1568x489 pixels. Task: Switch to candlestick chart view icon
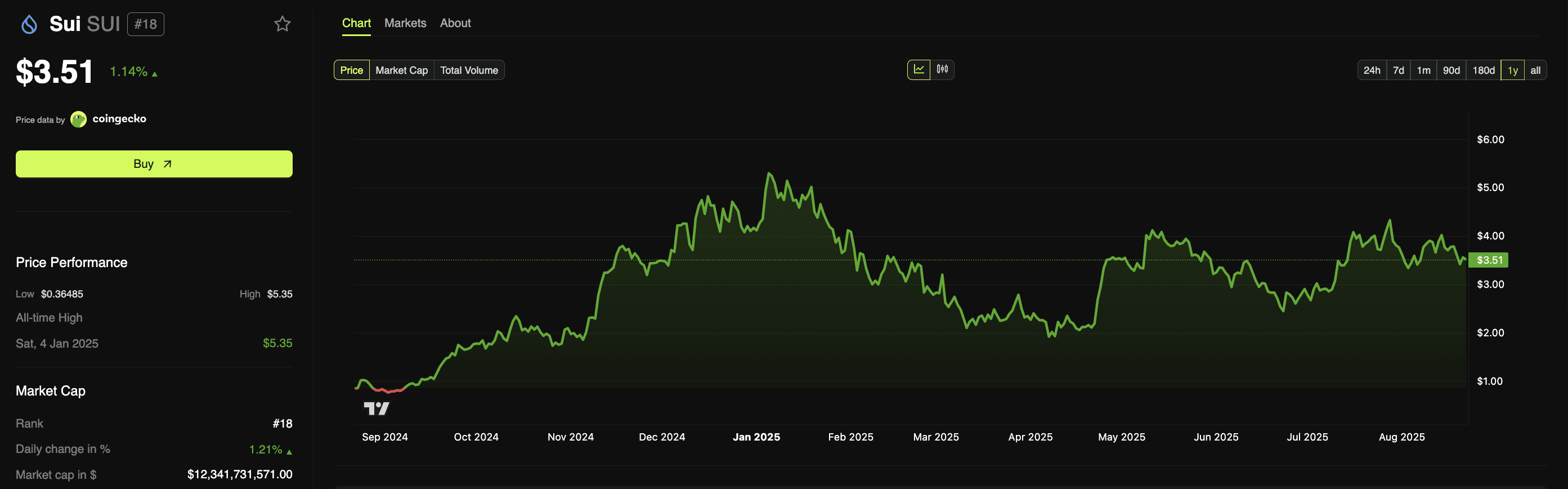(x=942, y=69)
